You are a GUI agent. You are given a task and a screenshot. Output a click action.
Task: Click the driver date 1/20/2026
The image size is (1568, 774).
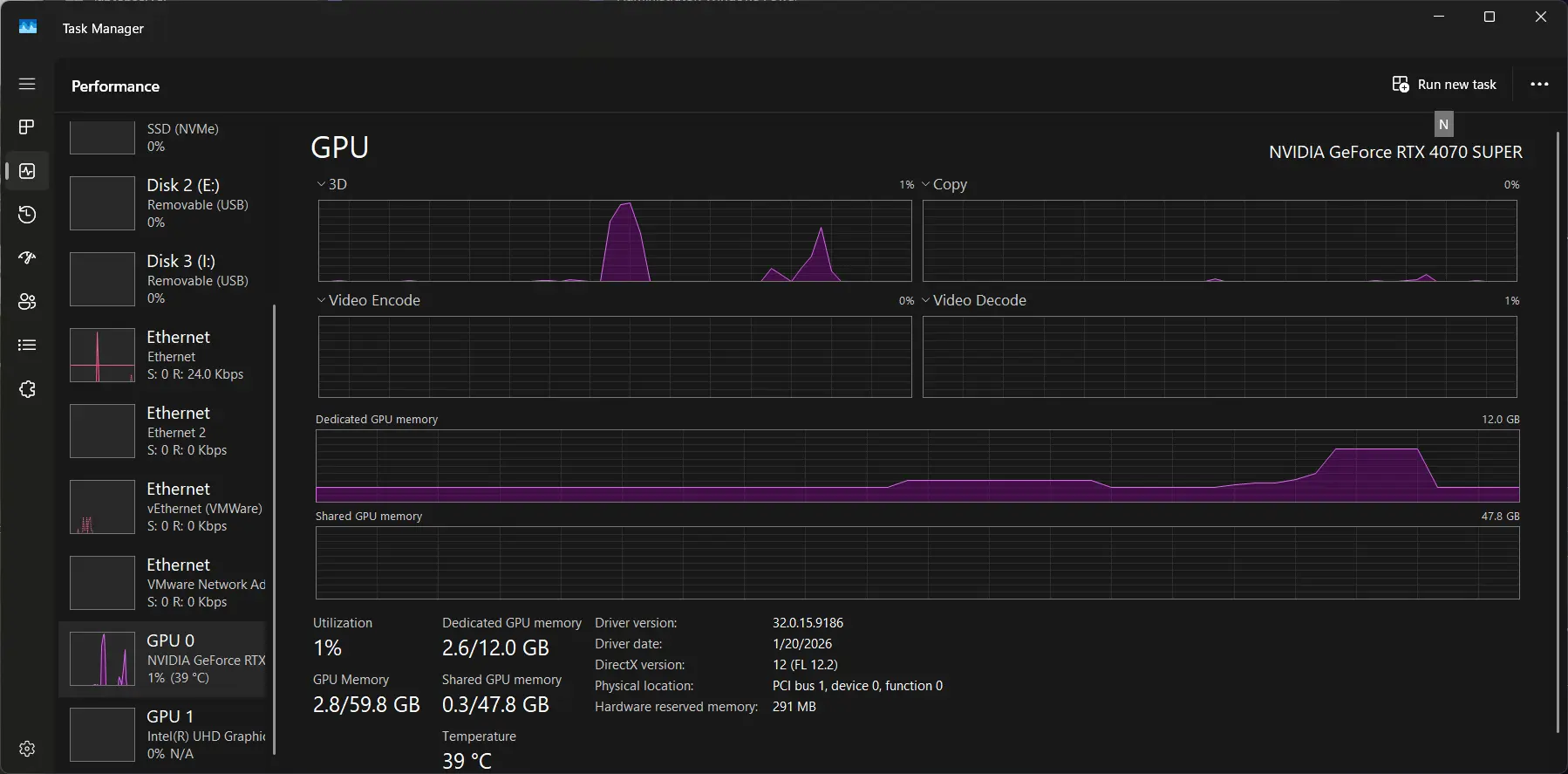click(x=802, y=644)
